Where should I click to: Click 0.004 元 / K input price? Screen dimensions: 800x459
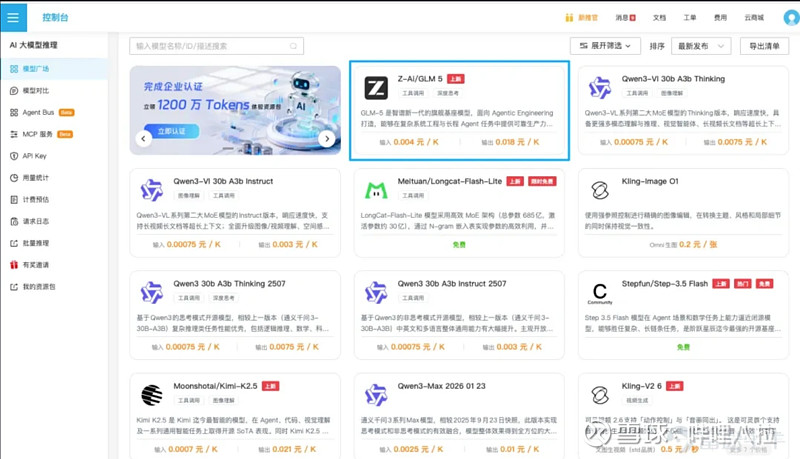(x=416, y=142)
